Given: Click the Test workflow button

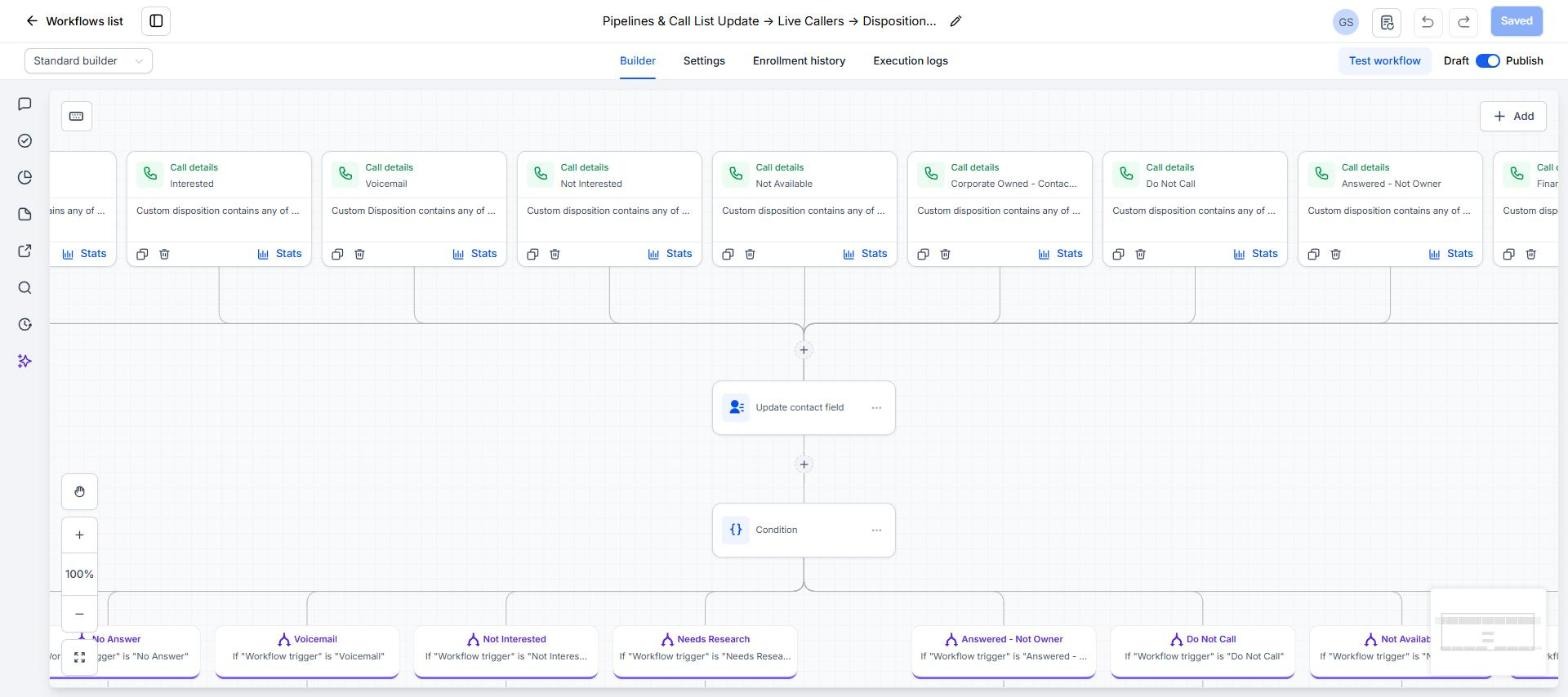Looking at the screenshot, I should coord(1385,61).
